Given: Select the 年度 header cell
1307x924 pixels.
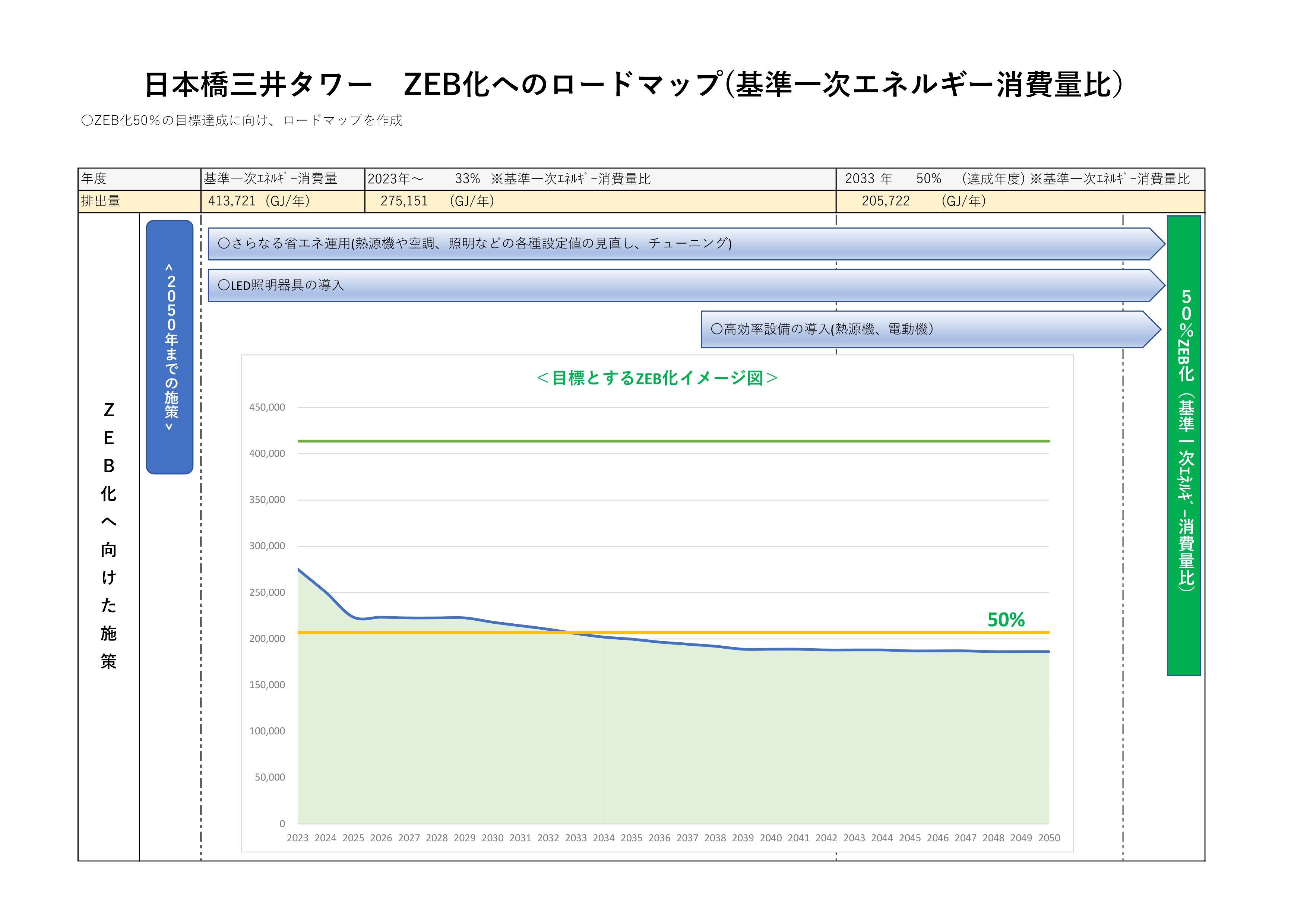Looking at the screenshot, I should tap(139, 179).
